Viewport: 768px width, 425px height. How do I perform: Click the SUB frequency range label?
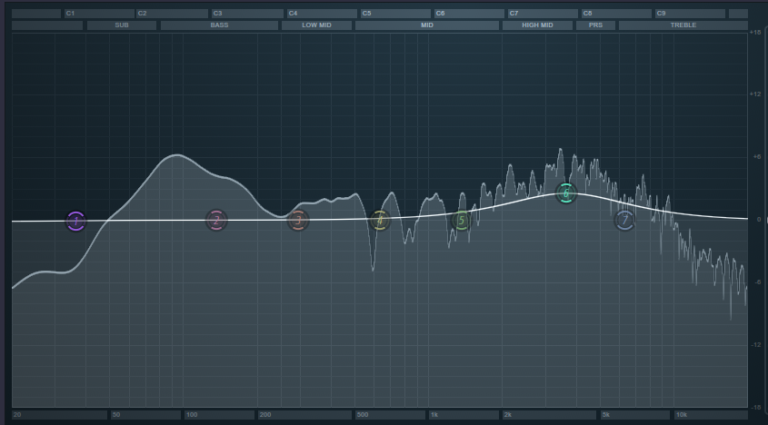tap(121, 25)
